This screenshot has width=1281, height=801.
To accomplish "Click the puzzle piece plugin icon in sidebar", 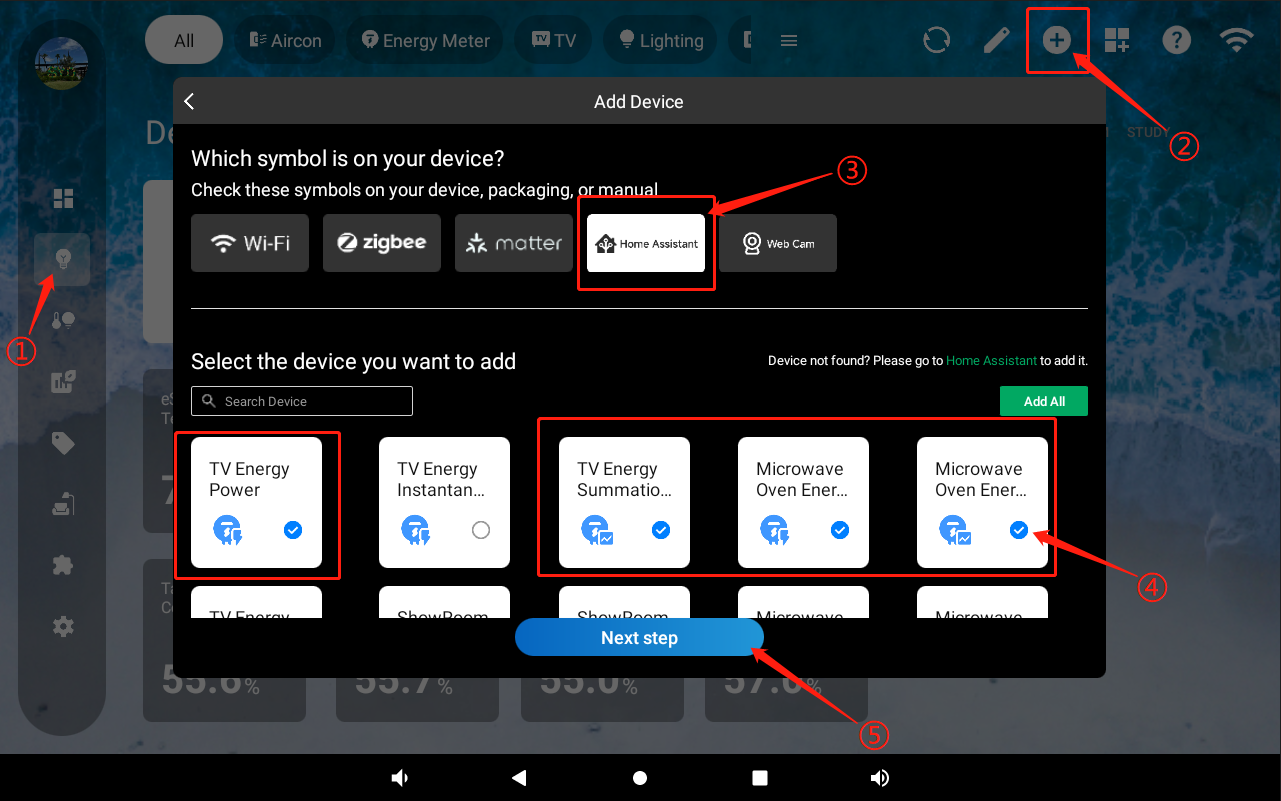I will click(63, 565).
